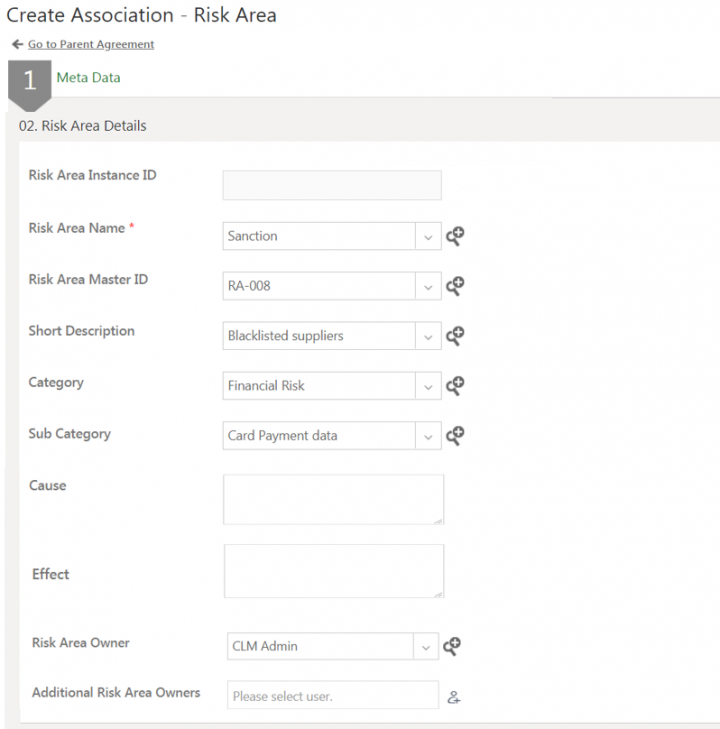Image resolution: width=720 pixels, height=729 pixels.
Task: Open lookup search next to Category field
Action: (x=455, y=386)
